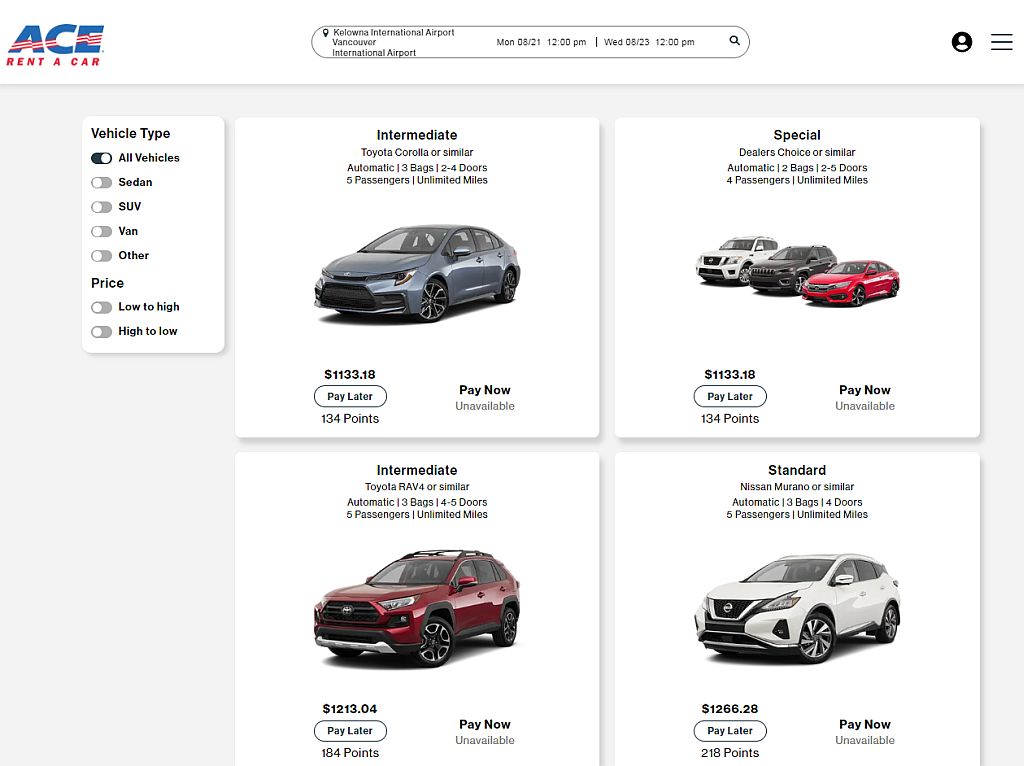
Task: Open the user account profile icon
Action: click(961, 42)
